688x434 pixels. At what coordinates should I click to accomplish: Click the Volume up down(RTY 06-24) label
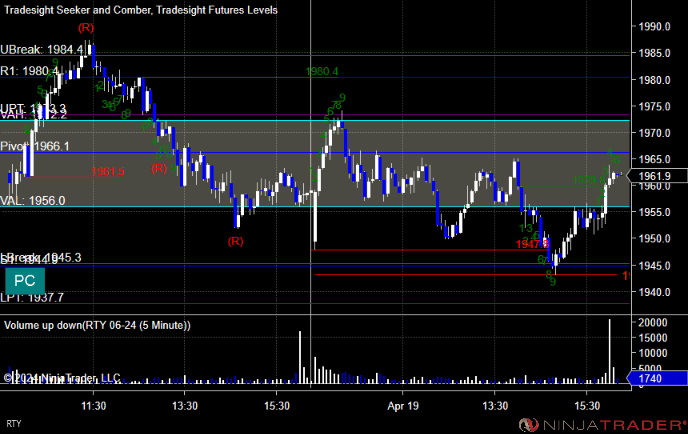[97, 325]
